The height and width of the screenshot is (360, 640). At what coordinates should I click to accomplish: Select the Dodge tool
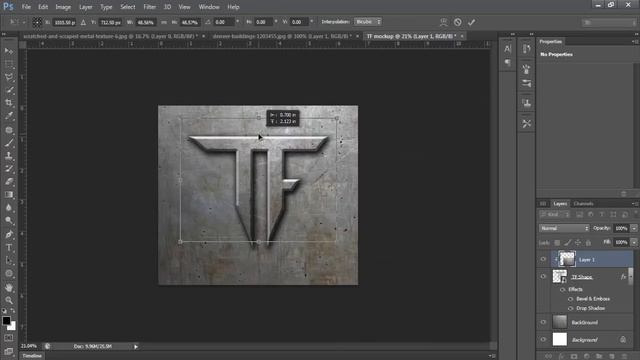pos(9,220)
